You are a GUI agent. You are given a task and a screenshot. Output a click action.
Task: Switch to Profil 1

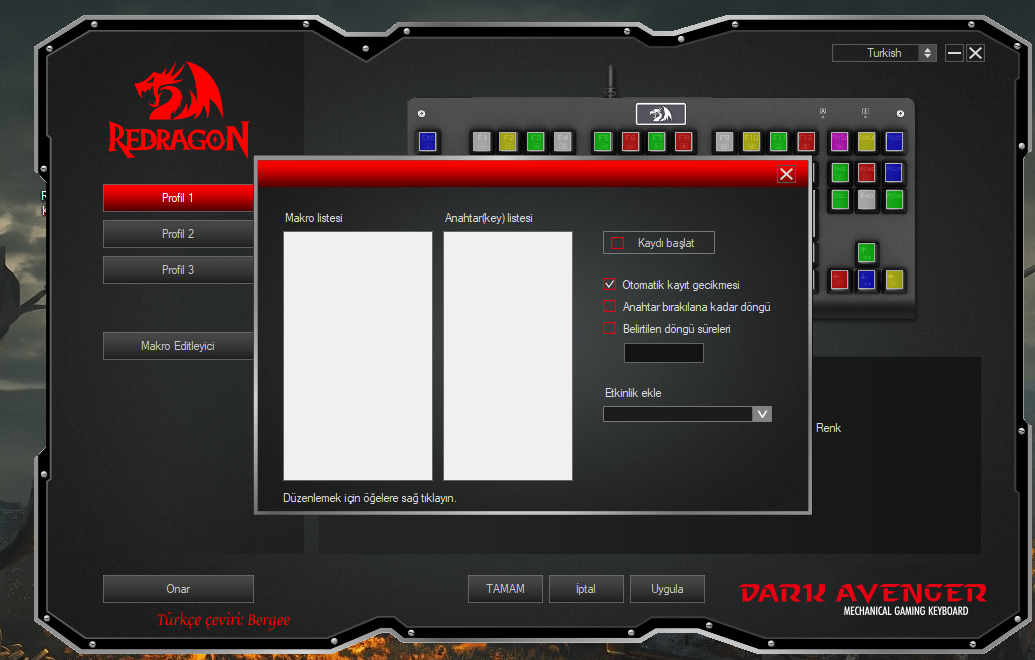click(178, 198)
